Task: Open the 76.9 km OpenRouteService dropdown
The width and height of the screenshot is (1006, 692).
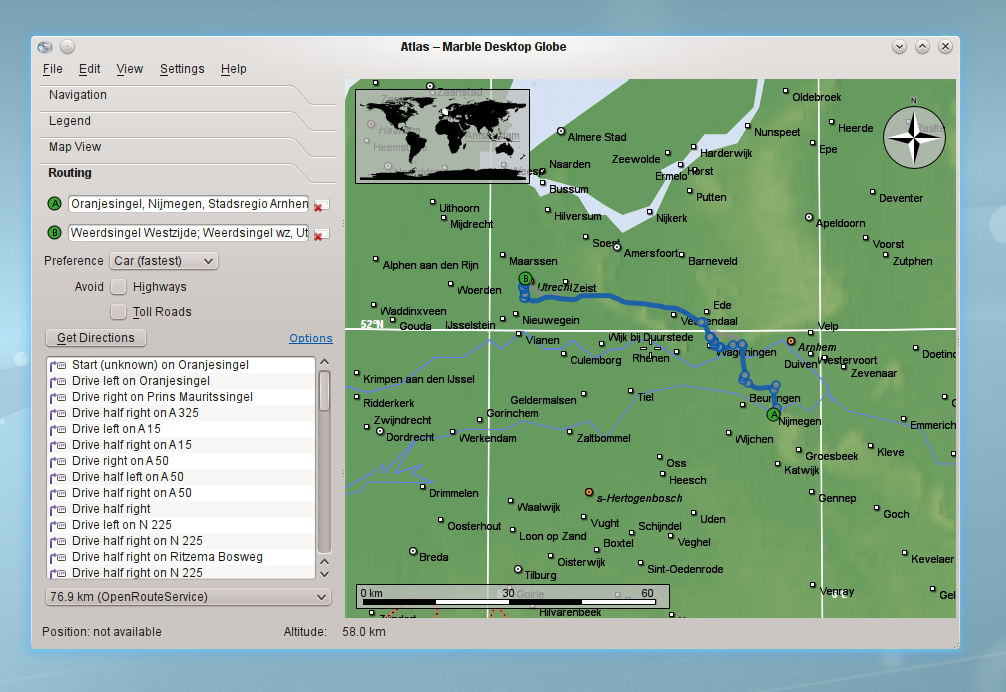Action: pyautogui.click(x=188, y=597)
